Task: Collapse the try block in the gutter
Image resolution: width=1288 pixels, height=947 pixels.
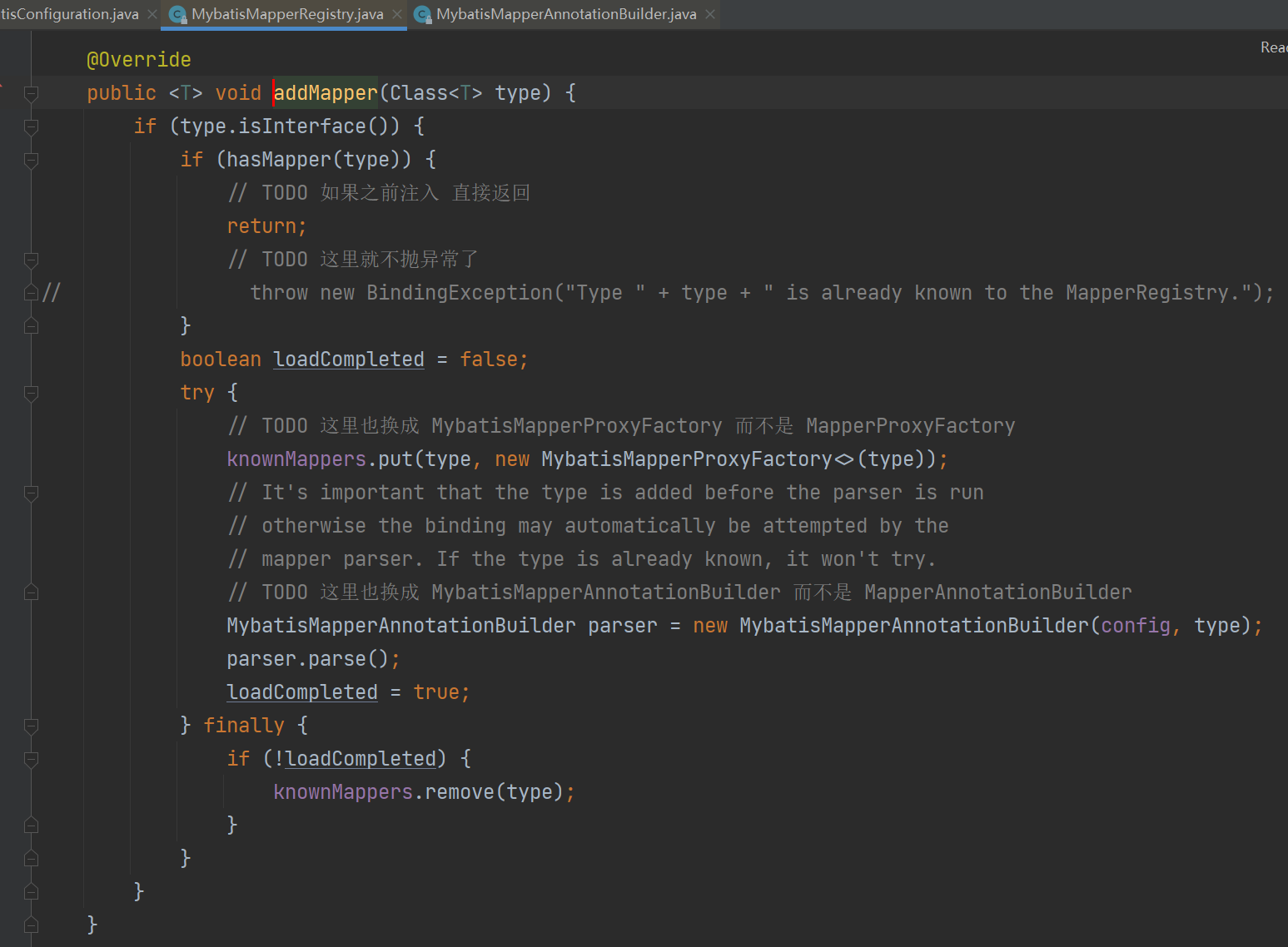Action: click(x=32, y=393)
